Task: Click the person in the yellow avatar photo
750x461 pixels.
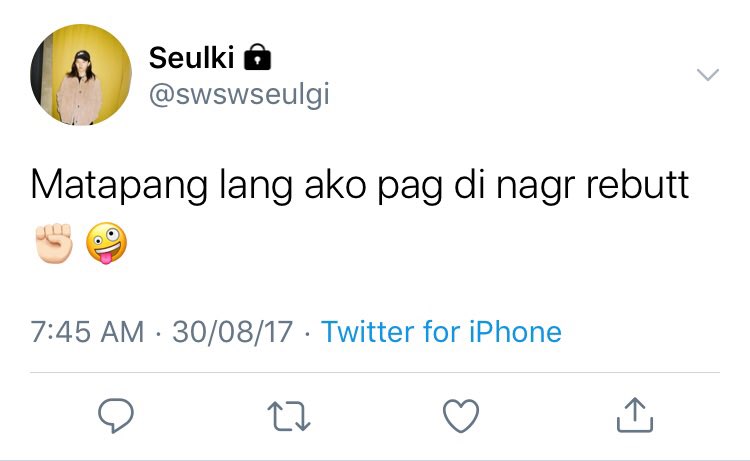Action: pos(80,88)
